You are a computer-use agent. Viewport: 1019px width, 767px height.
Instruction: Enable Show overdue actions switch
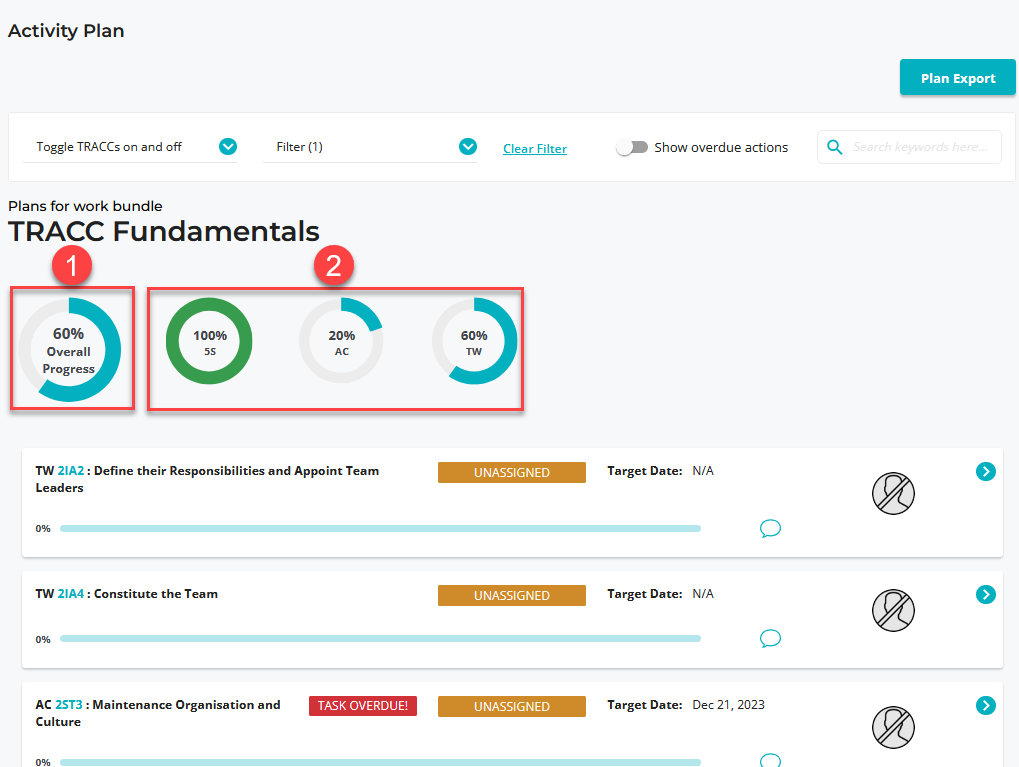pyautogui.click(x=632, y=147)
